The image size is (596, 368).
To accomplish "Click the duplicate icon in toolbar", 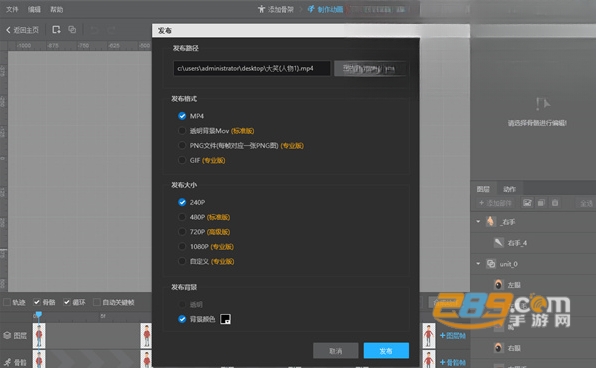I will click(x=72, y=30).
